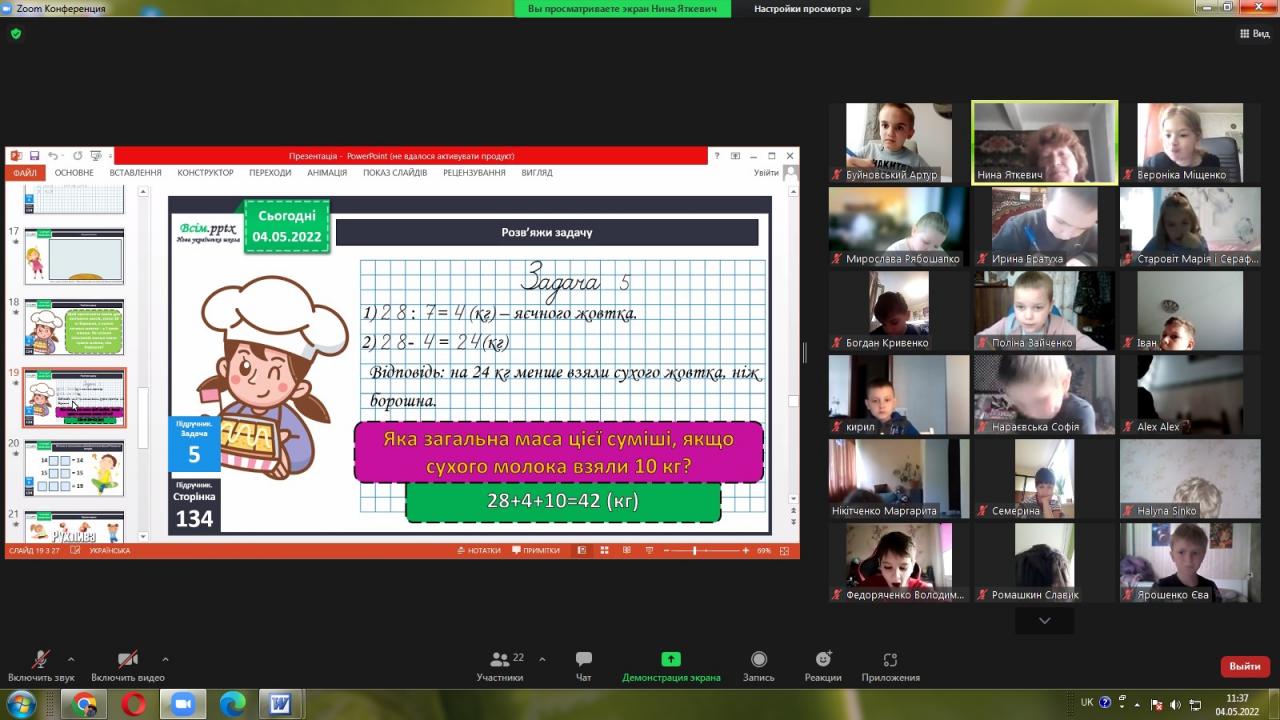This screenshot has height=720, width=1280.
Task: Toggle the Нотатки notes pane in PowerPoint
Action: coord(479,550)
